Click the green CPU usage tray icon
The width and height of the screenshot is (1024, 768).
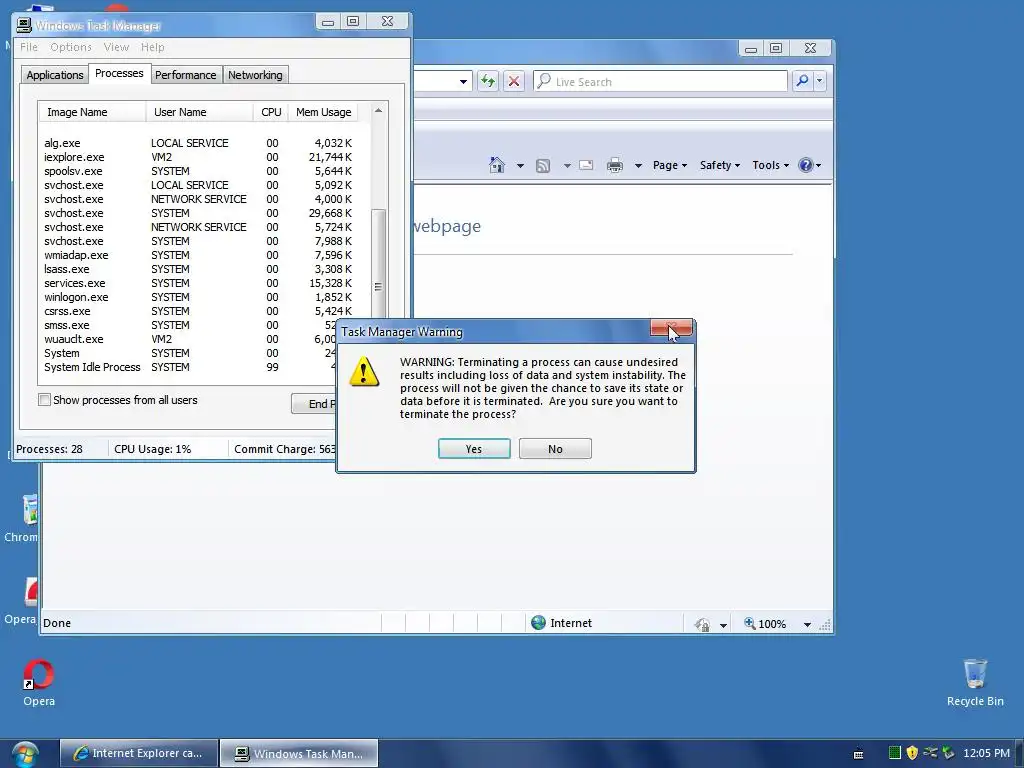click(x=895, y=753)
